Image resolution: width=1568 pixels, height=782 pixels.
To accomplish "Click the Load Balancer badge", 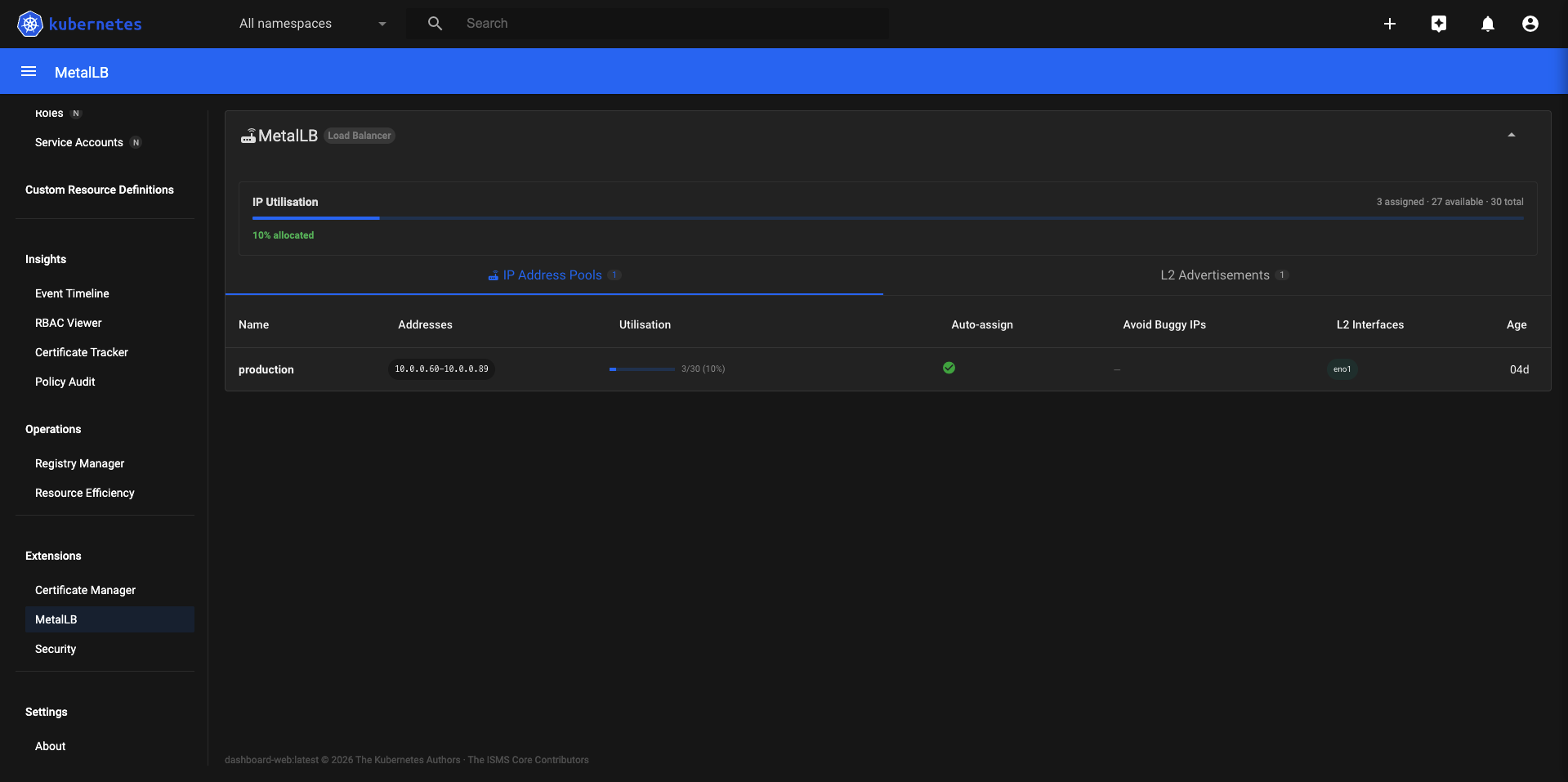I will pos(360,136).
